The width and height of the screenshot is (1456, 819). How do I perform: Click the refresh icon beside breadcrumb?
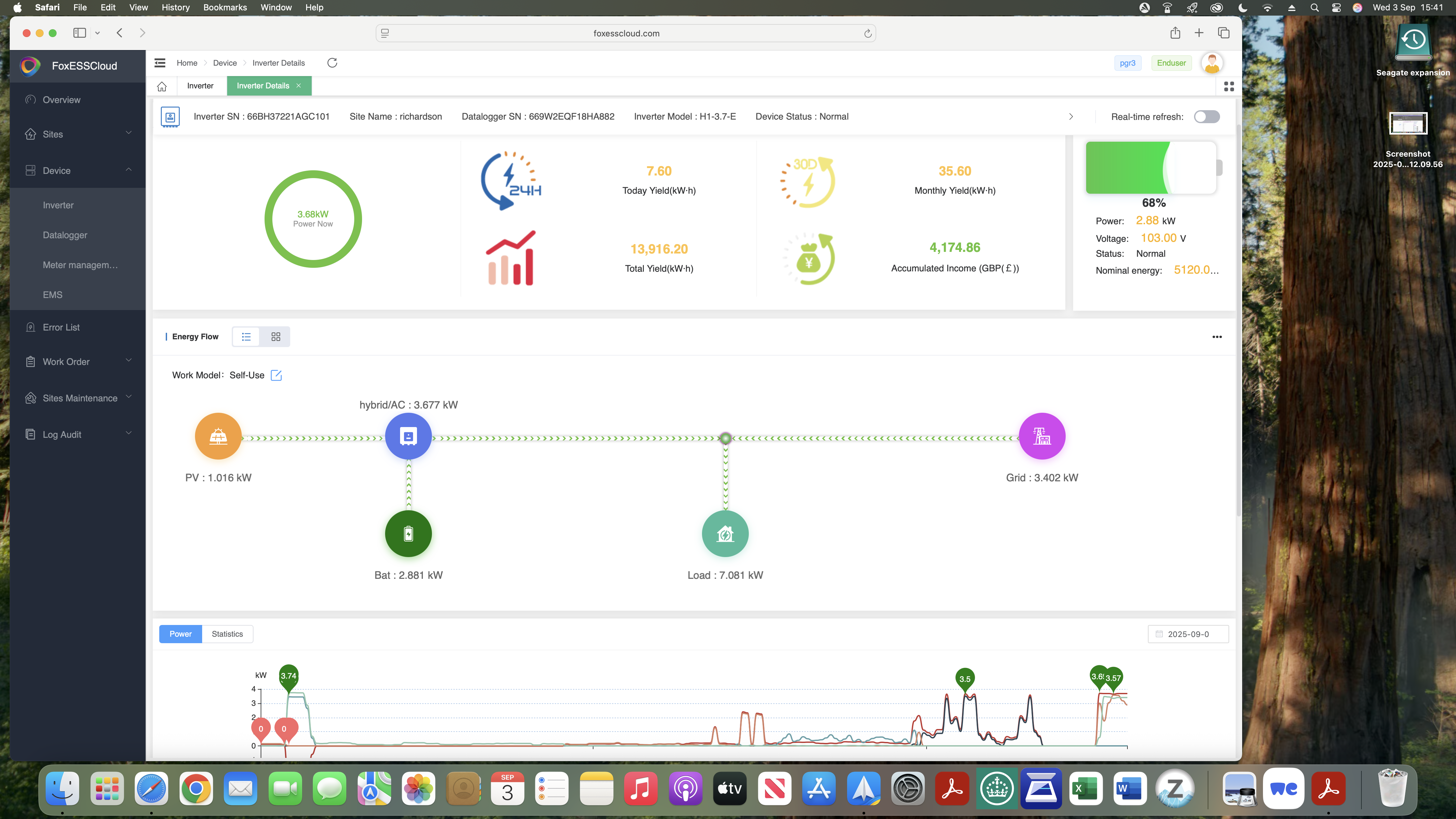(x=332, y=63)
